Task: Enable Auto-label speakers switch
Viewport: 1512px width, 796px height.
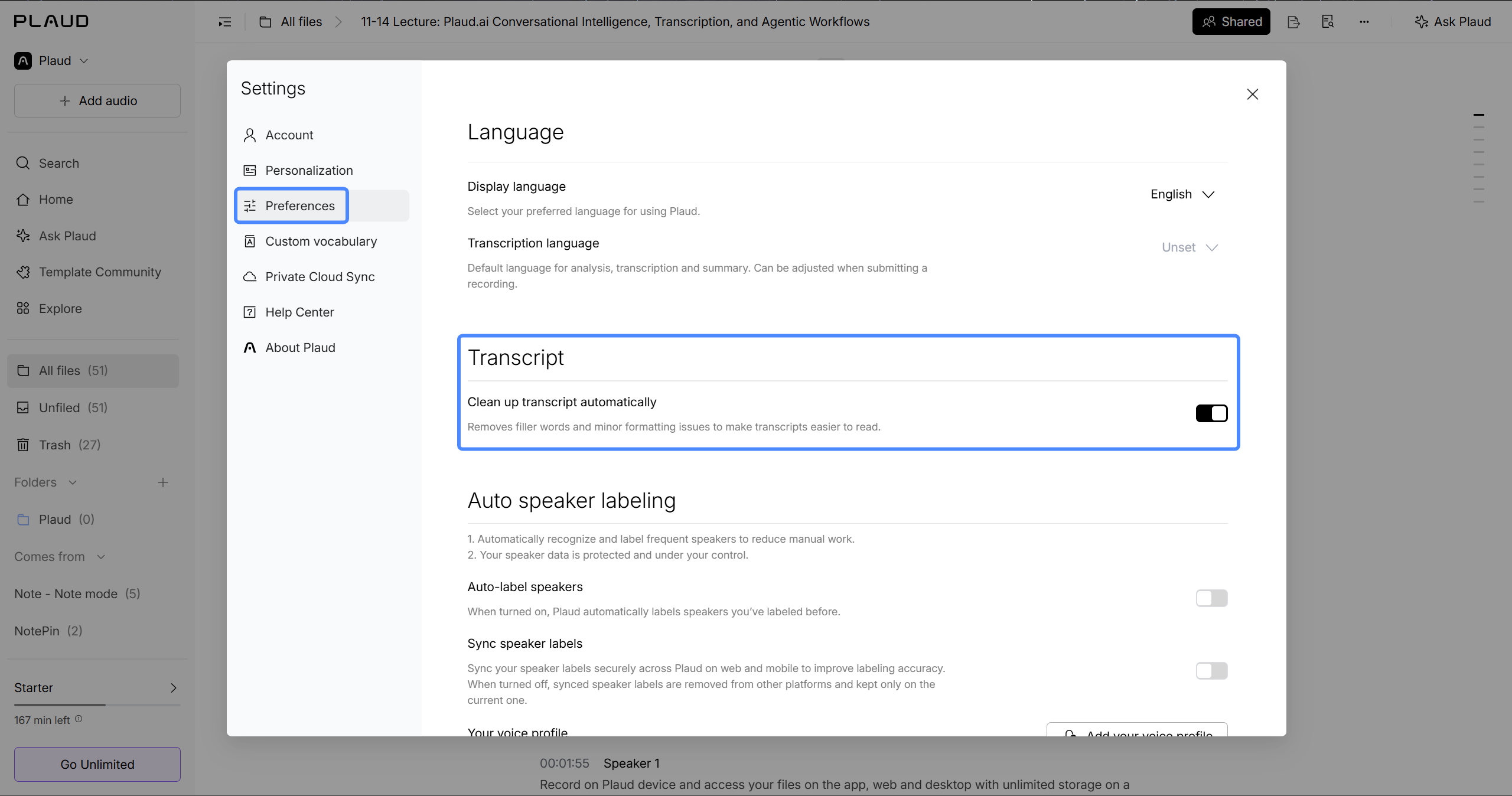Action: (1211, 598)
